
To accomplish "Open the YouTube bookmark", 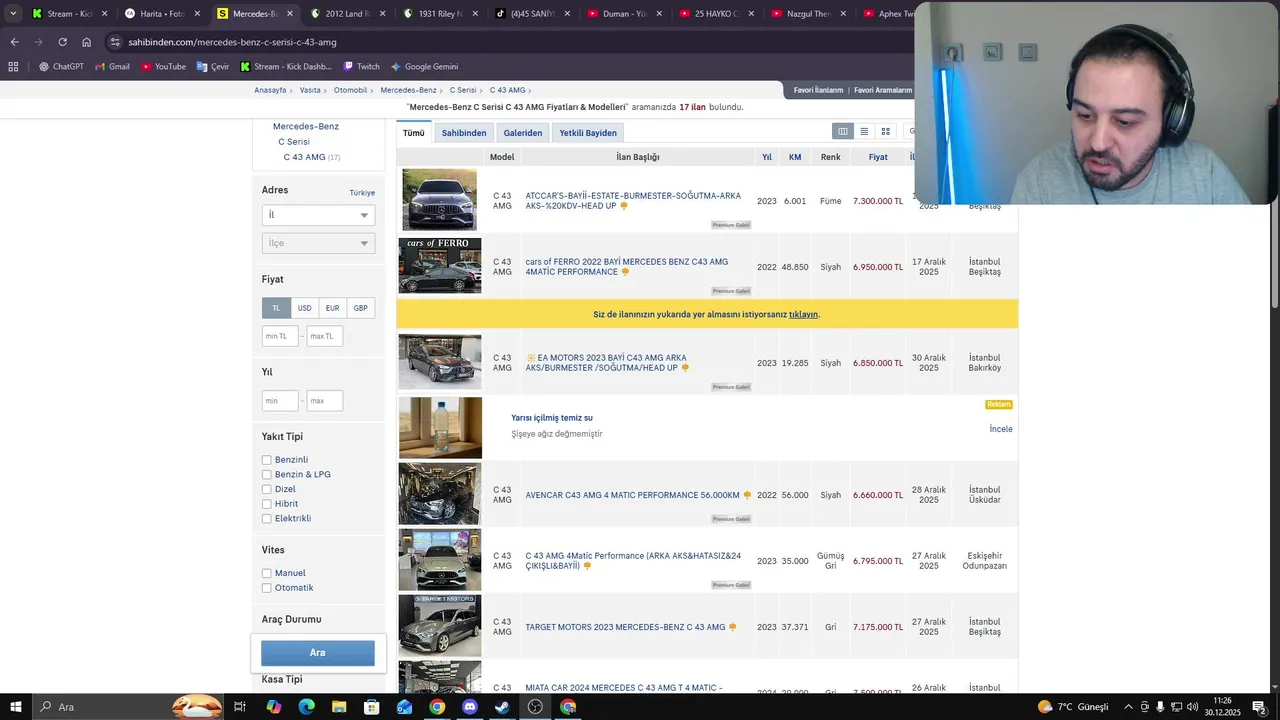I will click(163, 67).
